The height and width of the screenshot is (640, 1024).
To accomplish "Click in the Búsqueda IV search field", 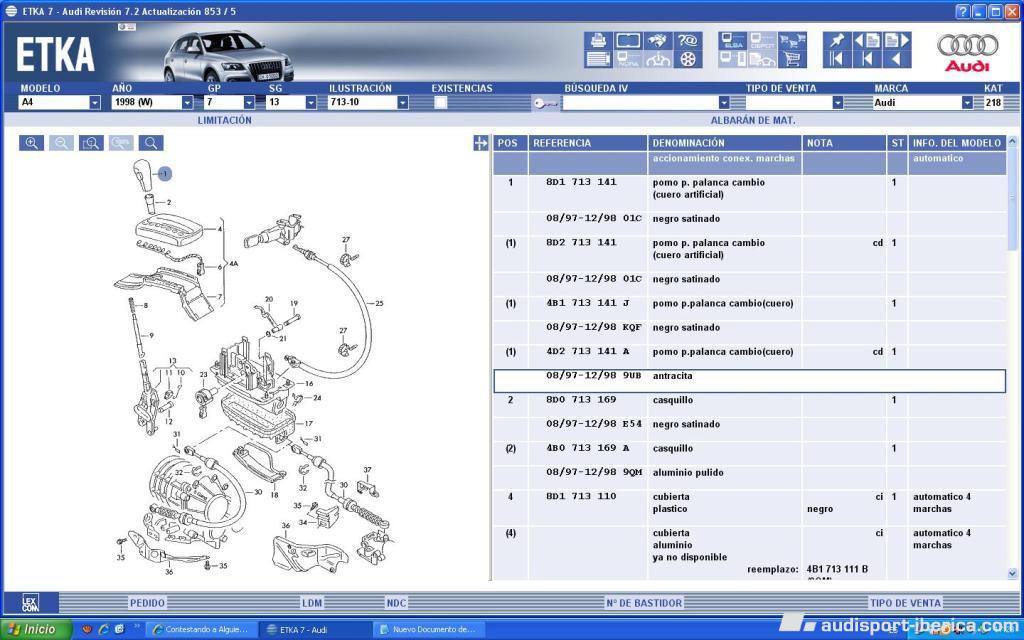I will coord(641,103).
